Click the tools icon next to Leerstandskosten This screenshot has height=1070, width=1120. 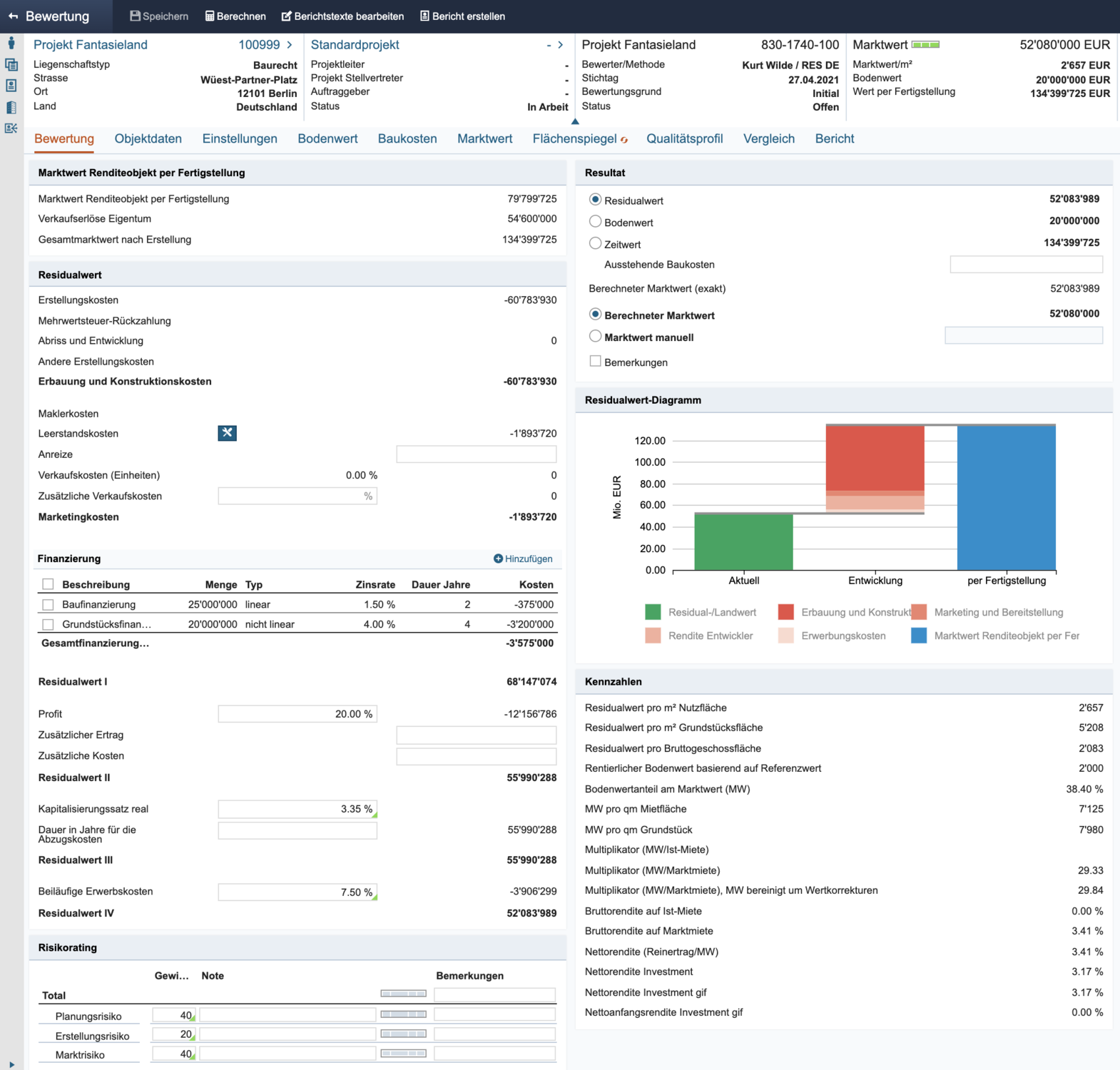point(227,432)
